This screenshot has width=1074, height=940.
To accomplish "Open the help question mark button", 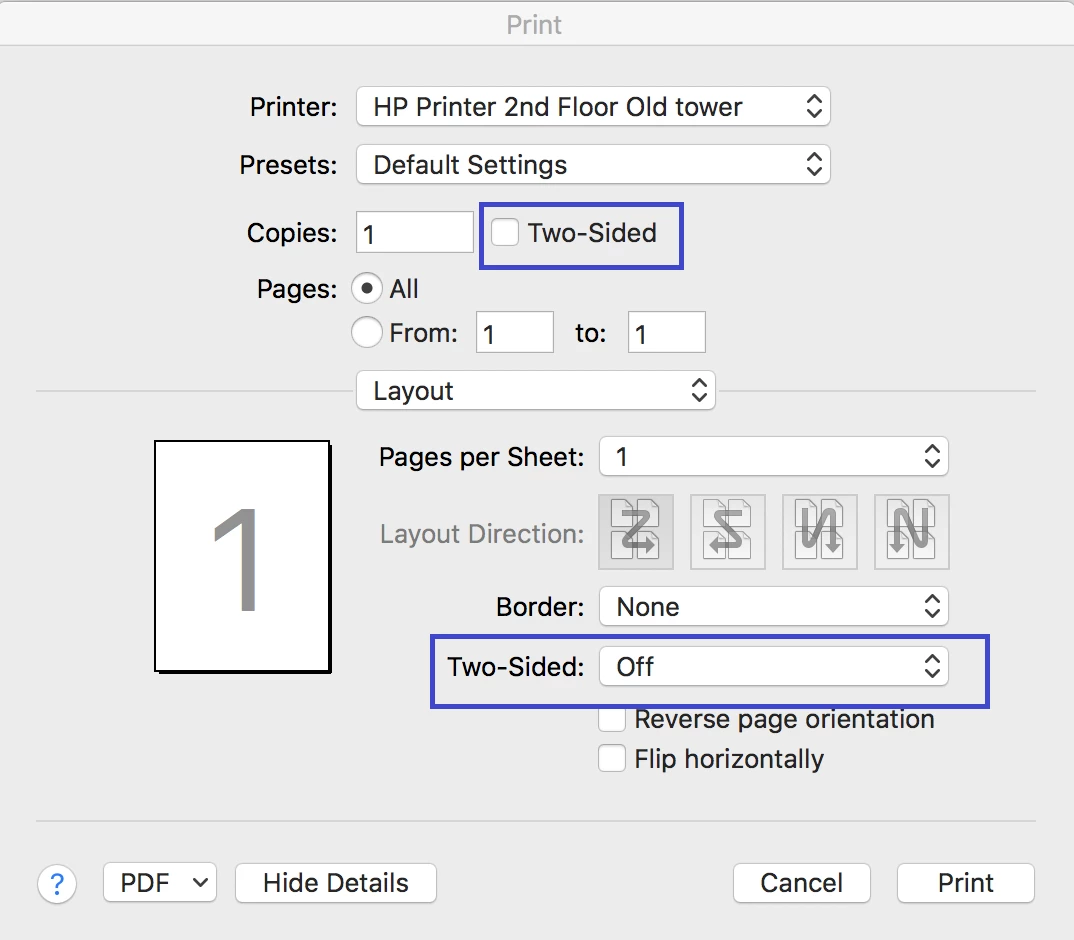I will click(57, 884).
